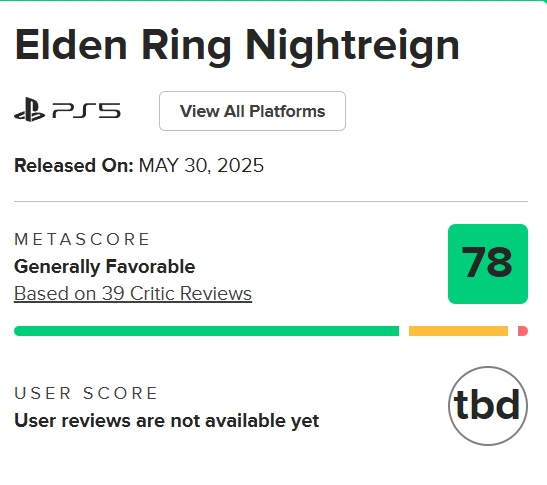This screenshot has height=485, width=547.
Task: Click the word Platforms in the button
Action: [x=287, y=111]
